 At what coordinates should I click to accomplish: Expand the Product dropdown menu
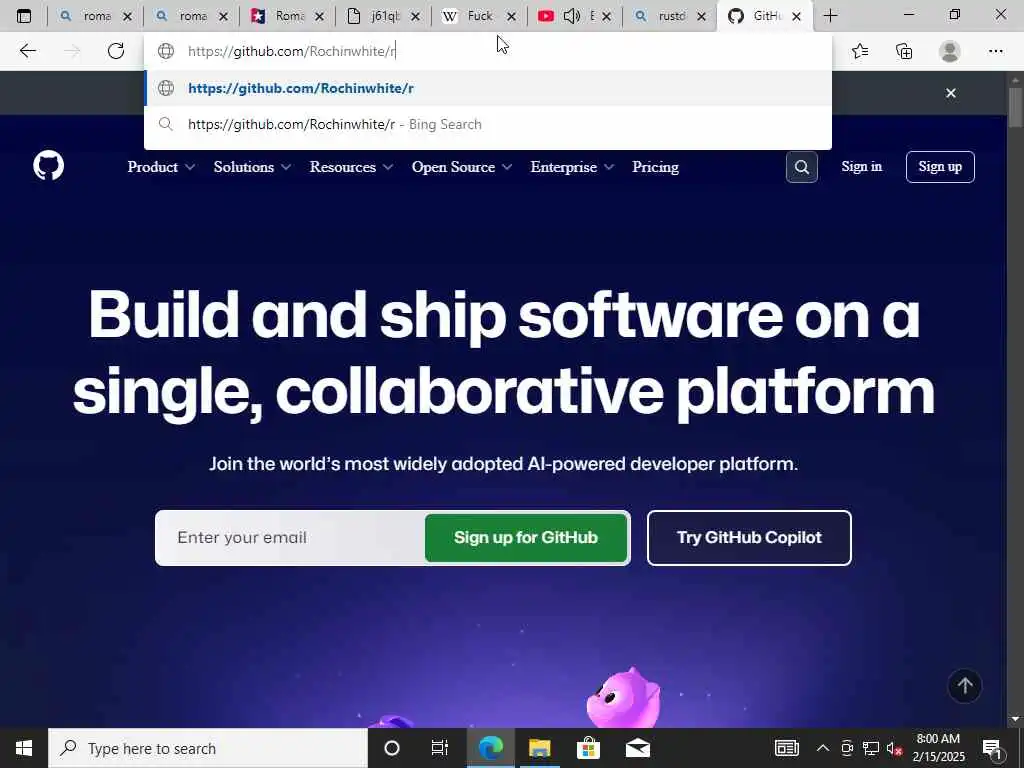(x=161, y=167)
